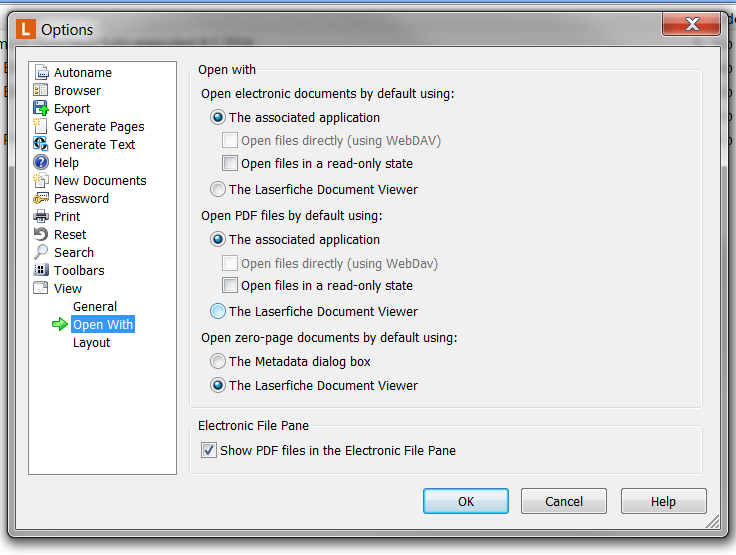Toggle Show PDF files in Electronic File Pane
This screenshot has width=736, height=555.
point(209,450)
